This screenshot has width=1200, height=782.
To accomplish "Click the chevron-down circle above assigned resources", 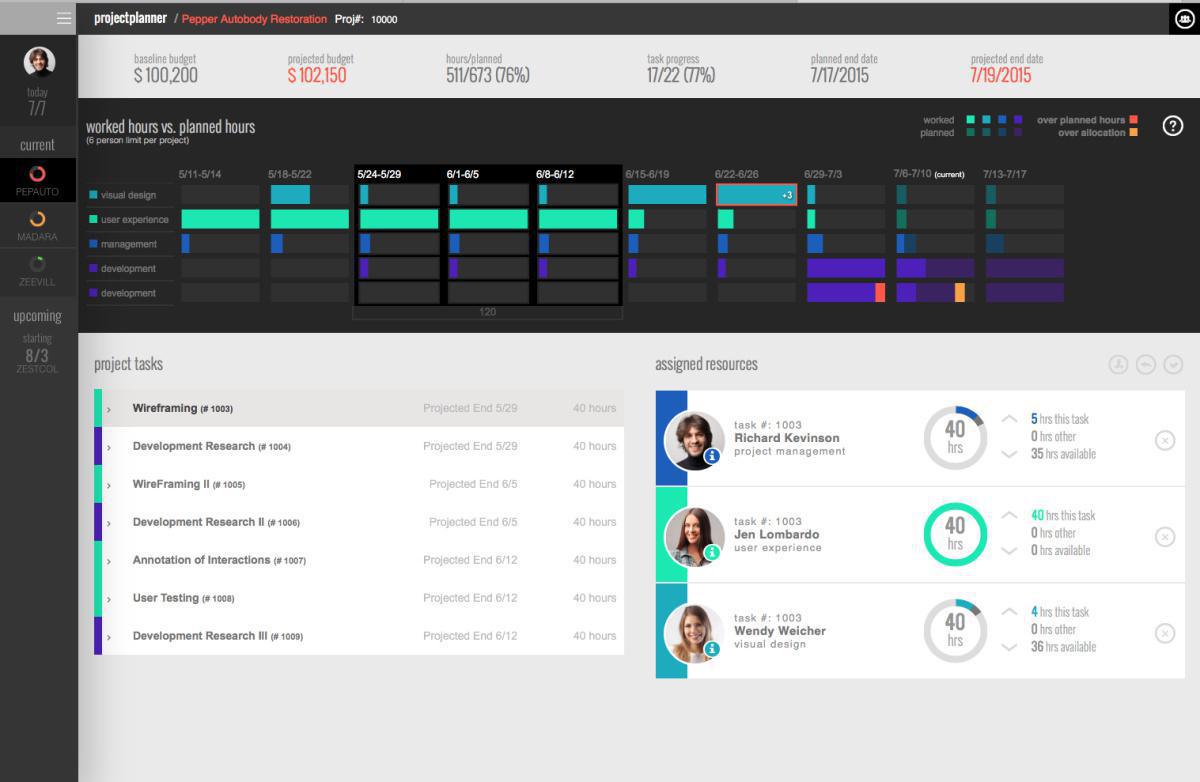I will pyautogui.click(x=1171, y=363).
